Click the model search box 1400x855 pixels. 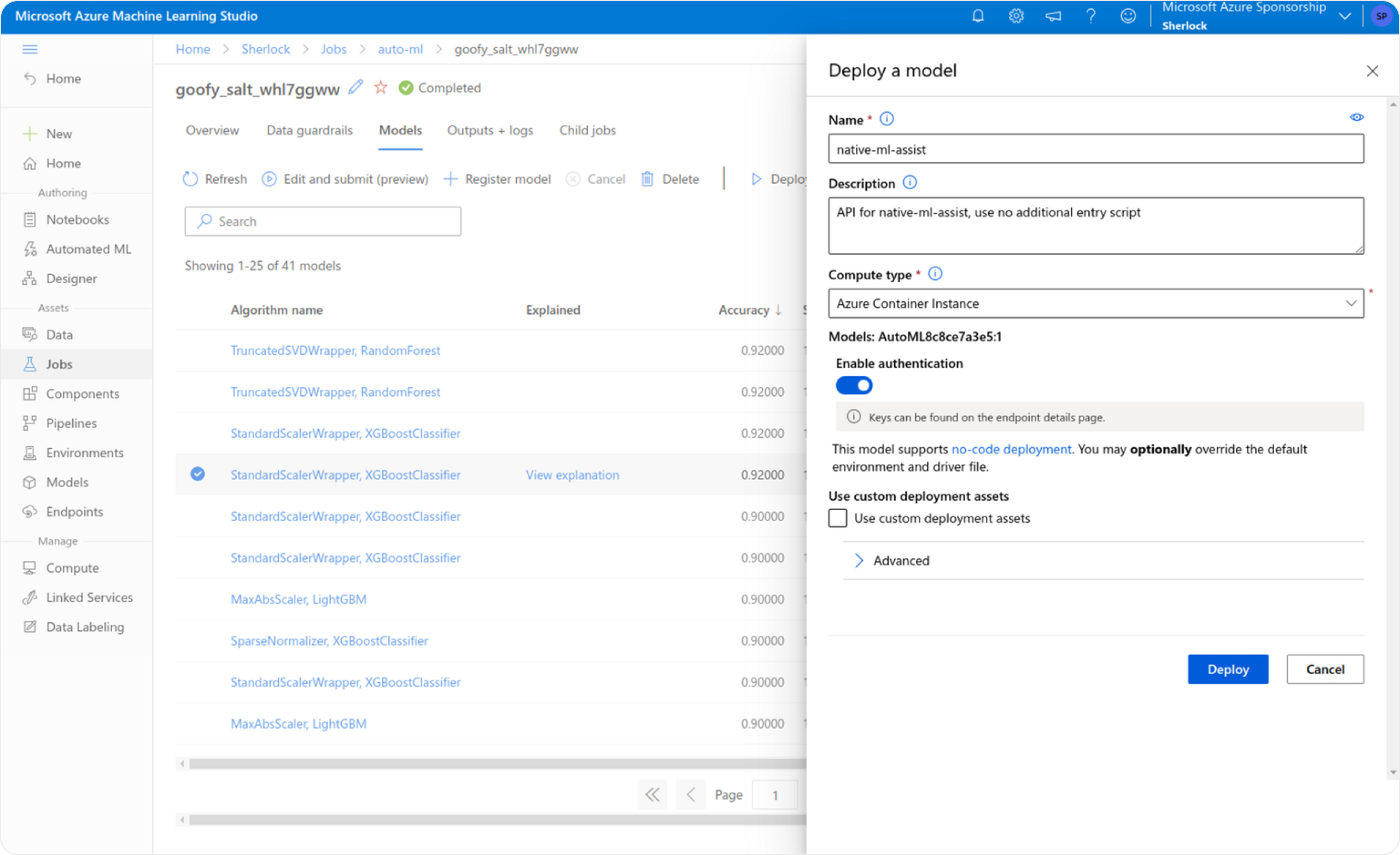pyautogui.click(x=322, y=221)
